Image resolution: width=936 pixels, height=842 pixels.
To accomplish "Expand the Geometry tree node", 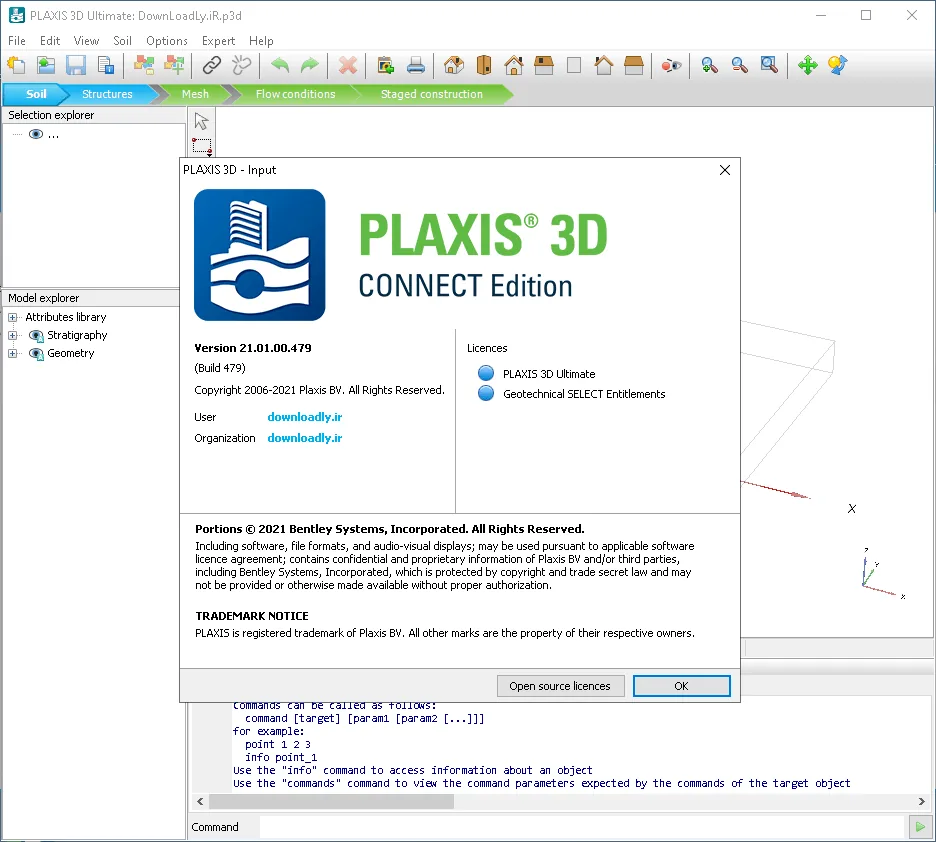I will (12, 354).
